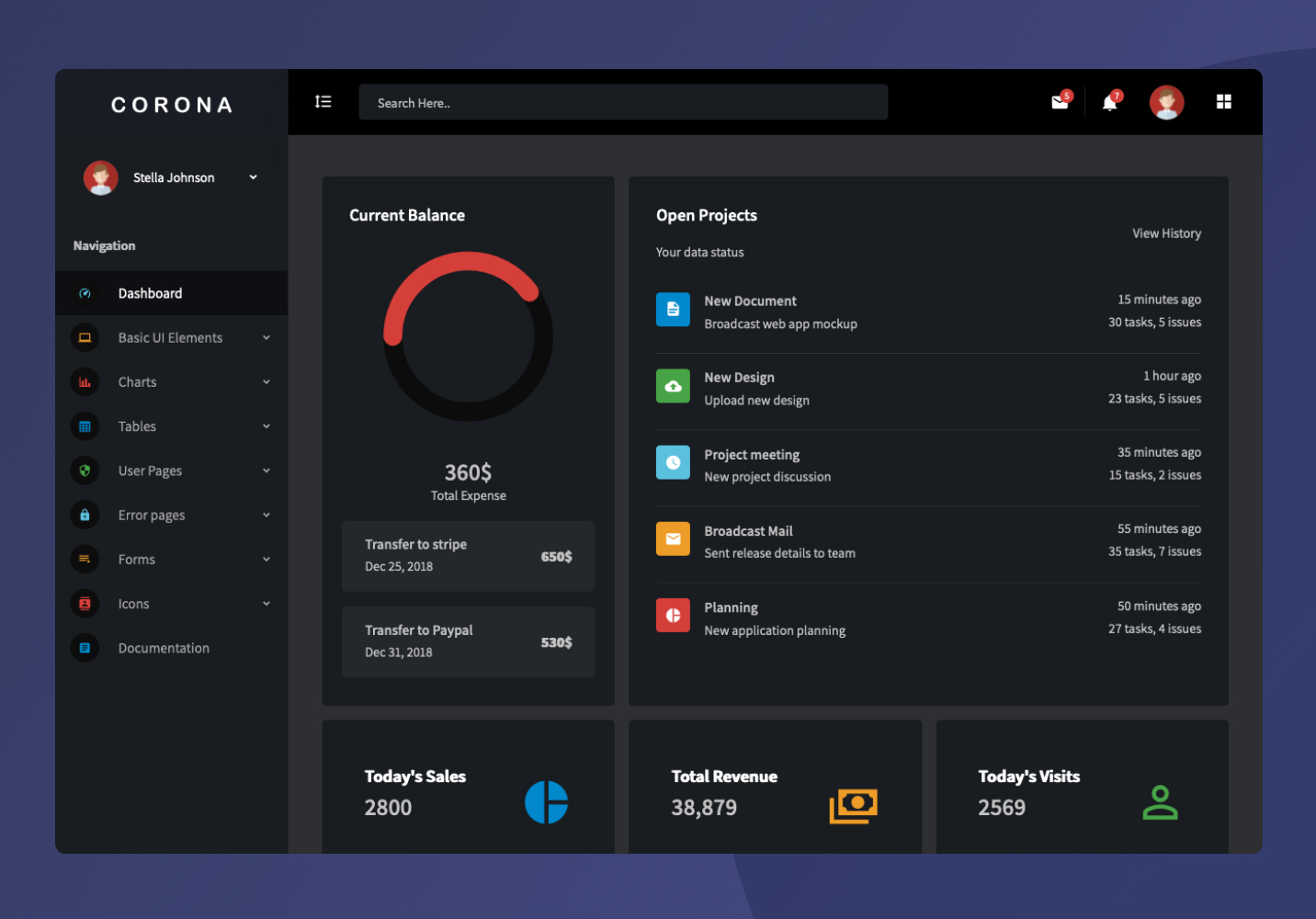This screenshot has width=1316, height=919.
Task: Select Tables in the sidebar
Action: [172, 426]
